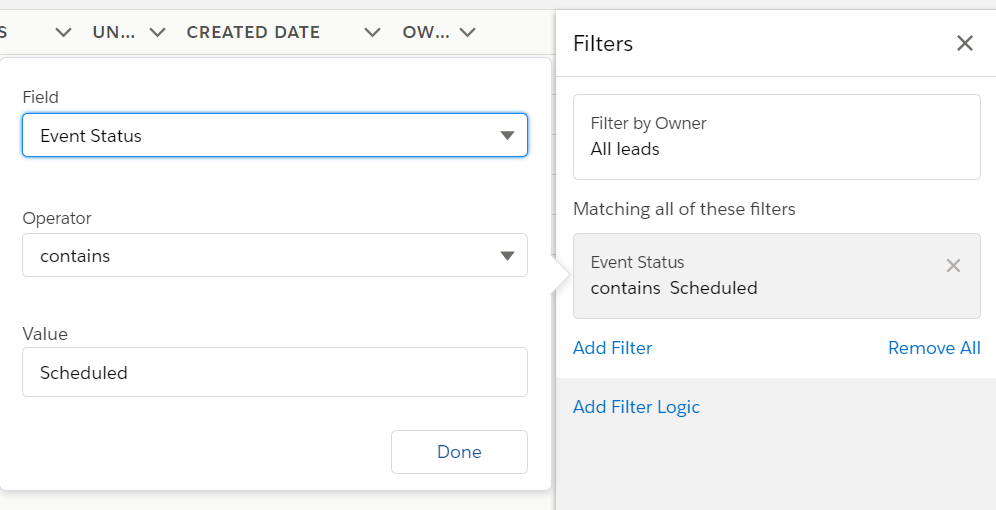Open the chevron menu beside the OW... column
Image resolution: width=996 pixels, height=510 pixels.
[x=465, y=32]
